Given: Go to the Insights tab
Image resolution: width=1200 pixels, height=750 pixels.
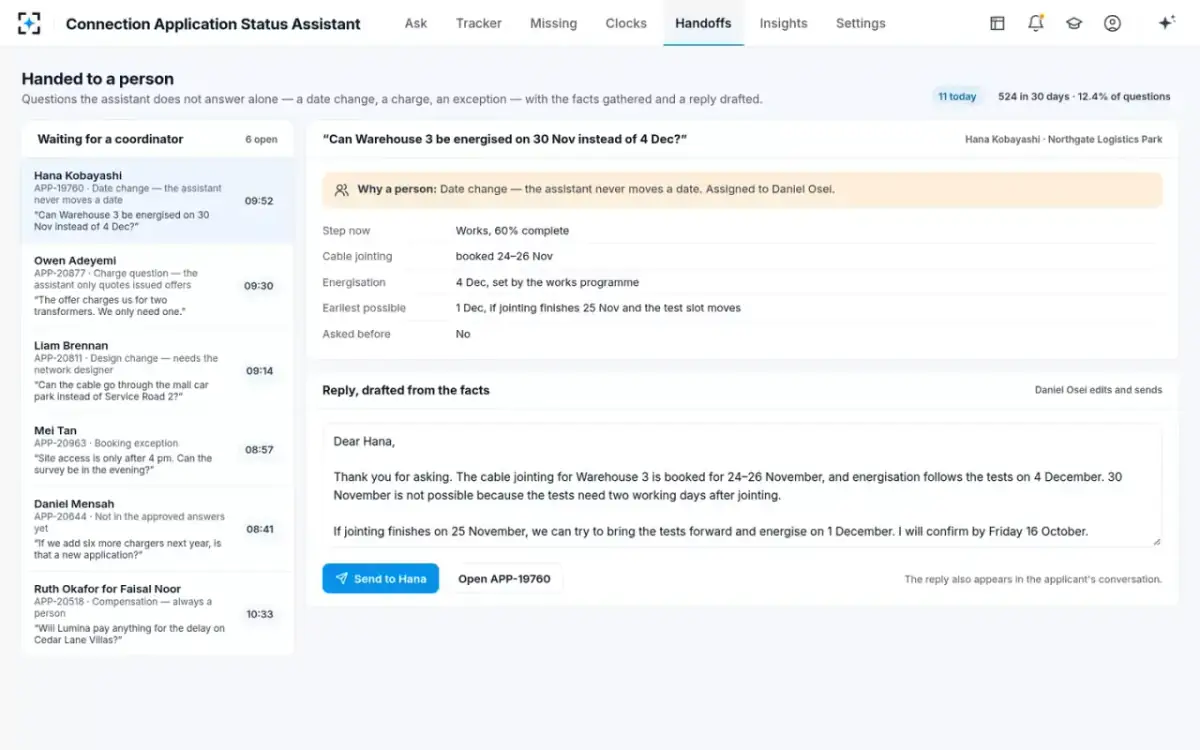Looking at the screenshot, I should pos(783,23).
